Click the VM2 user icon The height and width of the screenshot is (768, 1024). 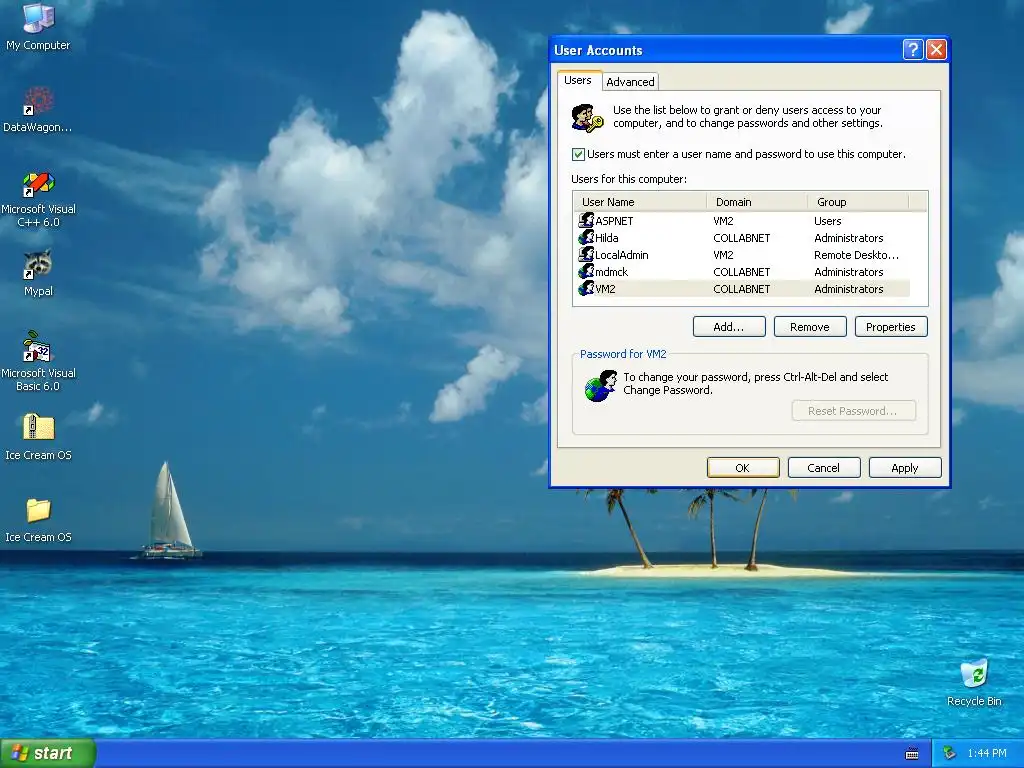[586, 289]
